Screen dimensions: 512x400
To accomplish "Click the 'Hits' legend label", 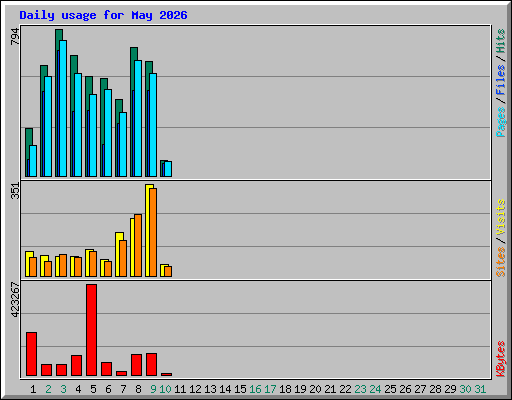I will coord(500,41).
